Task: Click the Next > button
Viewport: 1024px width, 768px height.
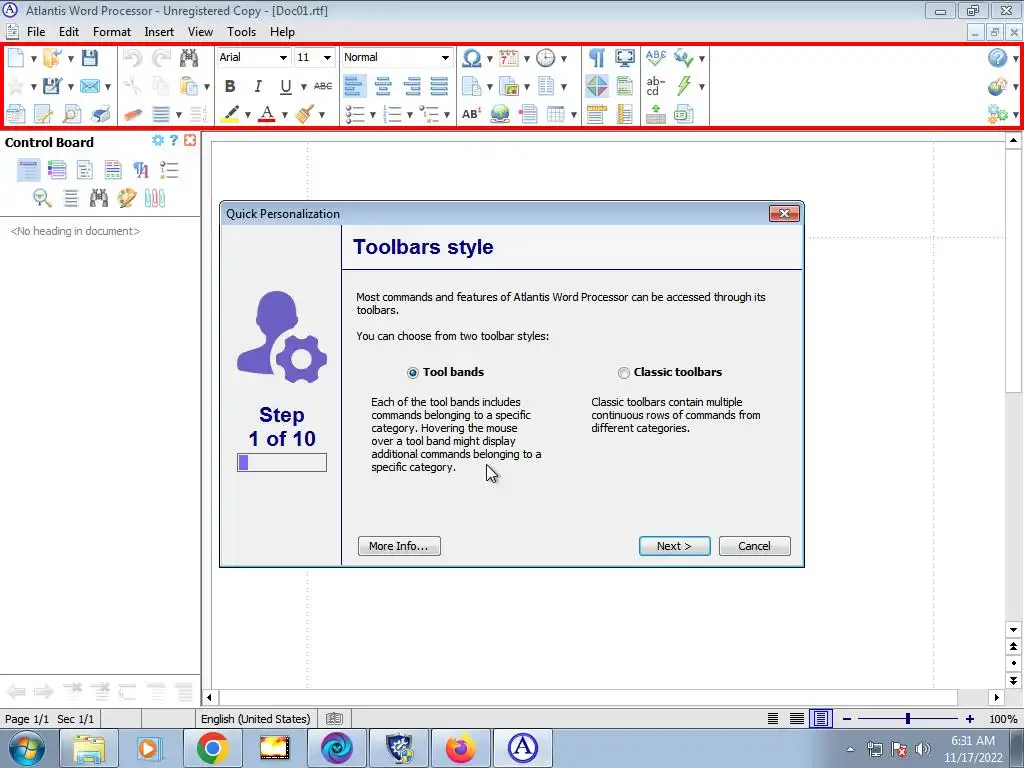Action: 675,546
